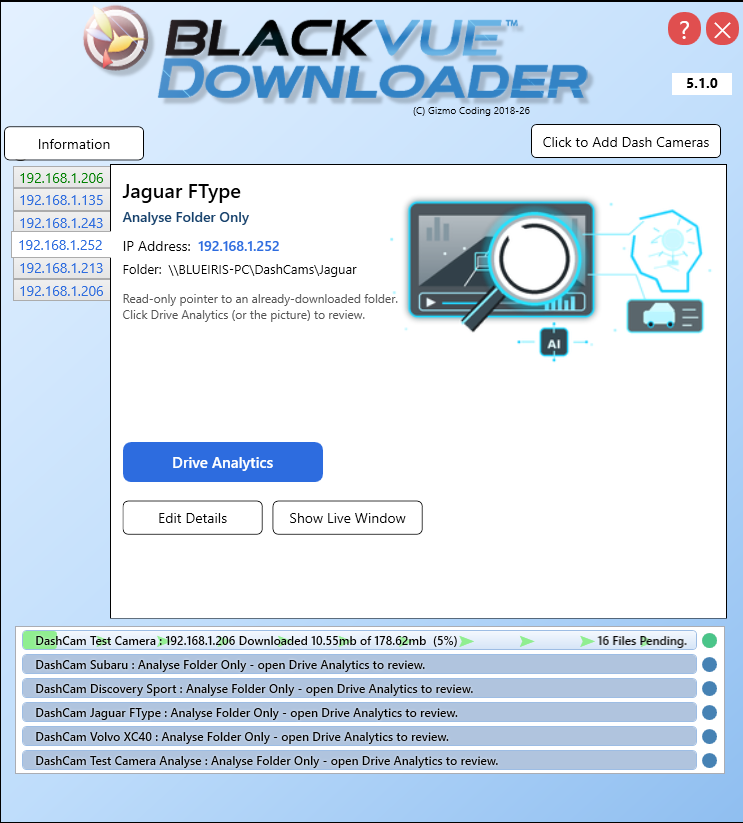Follow the 192.168.1.252 IP Address link
The image size is (743, 823).
[239, 246]
